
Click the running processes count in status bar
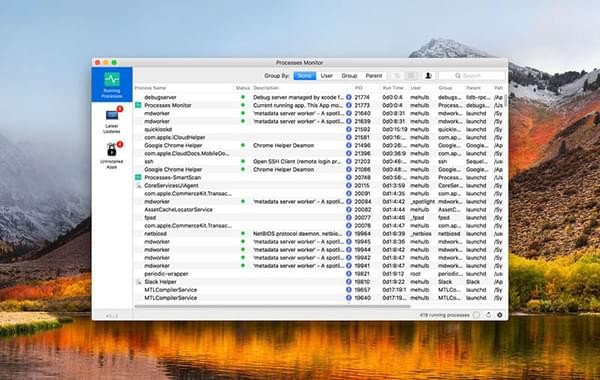[x=444, y=315]
